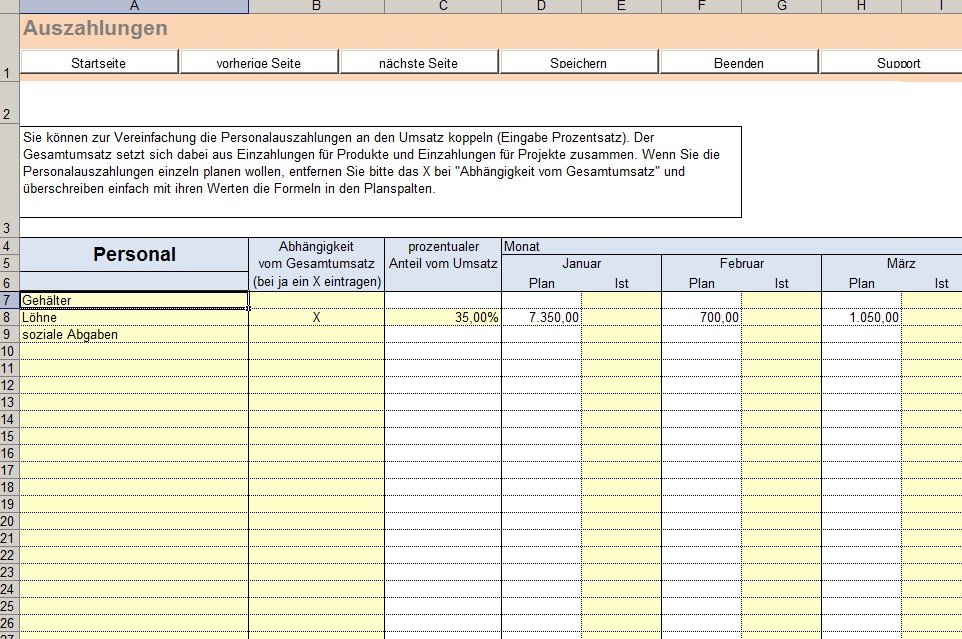Select row 8 header
Viewport: 962px width, 639px height.
pyautogui.click(x=9, y=317)
